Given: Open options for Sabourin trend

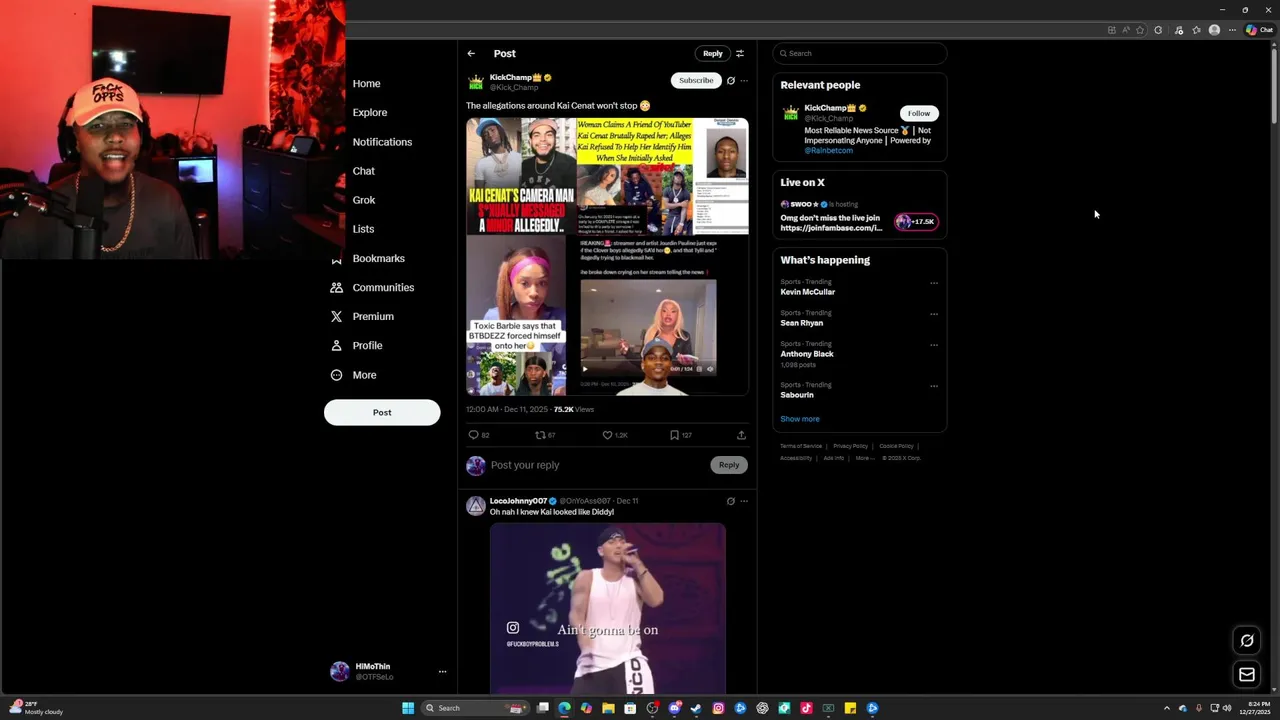Looking at the screenshot, I should tap(934, 386).
